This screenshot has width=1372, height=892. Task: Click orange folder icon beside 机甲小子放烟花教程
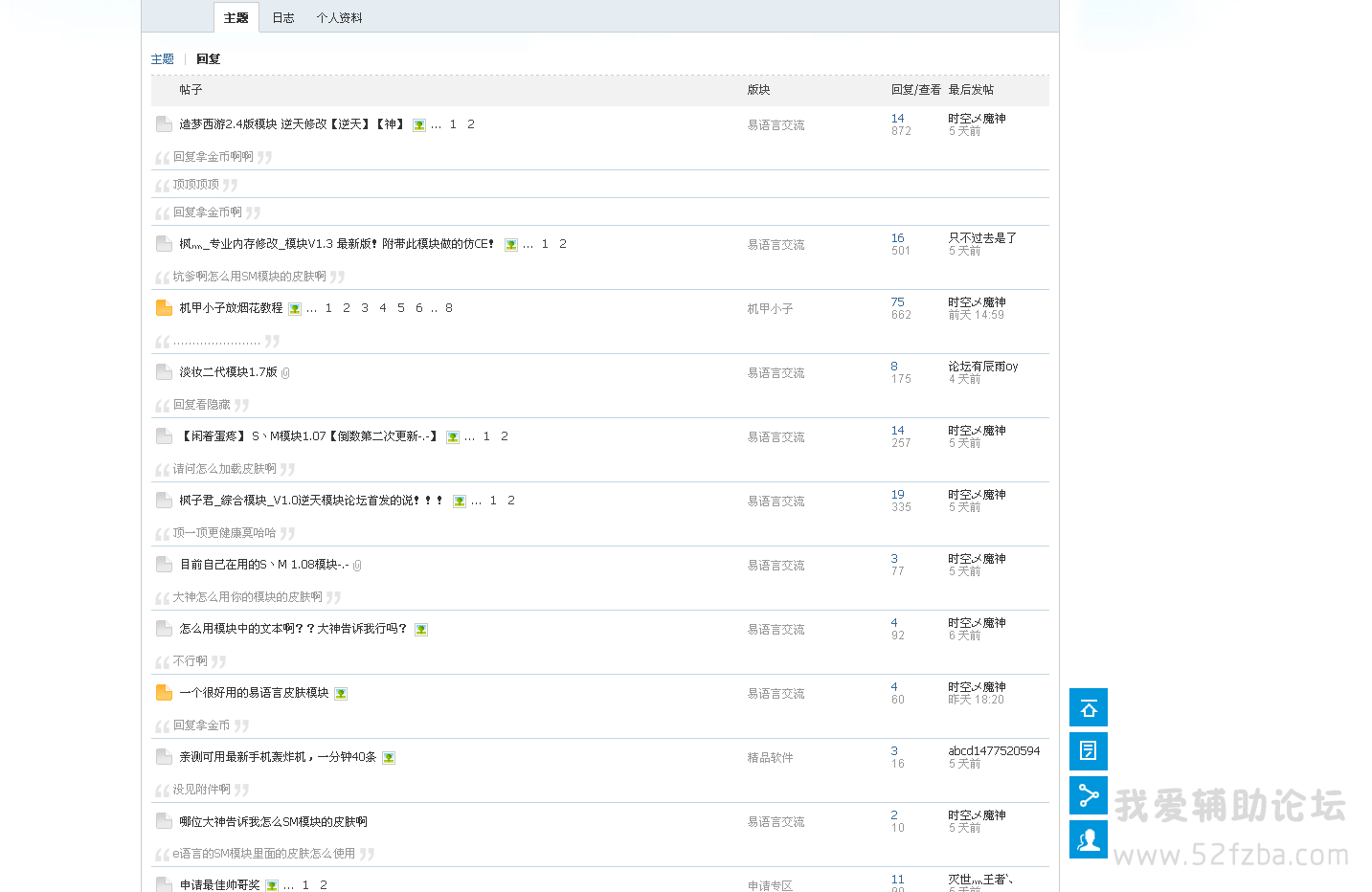164,308
